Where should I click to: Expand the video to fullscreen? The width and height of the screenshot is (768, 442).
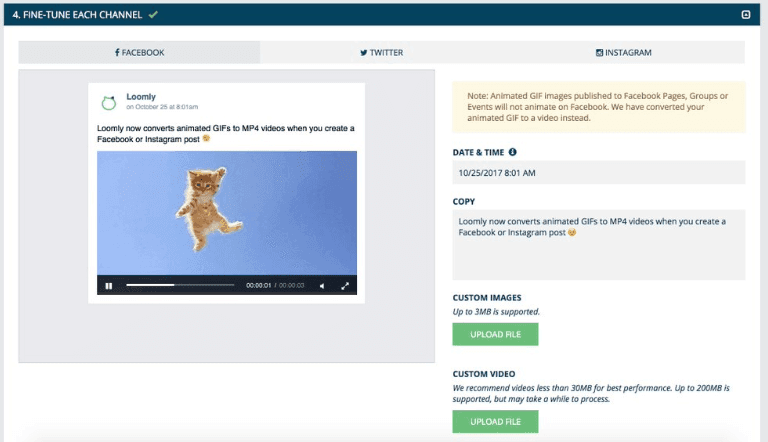point(345,286)
